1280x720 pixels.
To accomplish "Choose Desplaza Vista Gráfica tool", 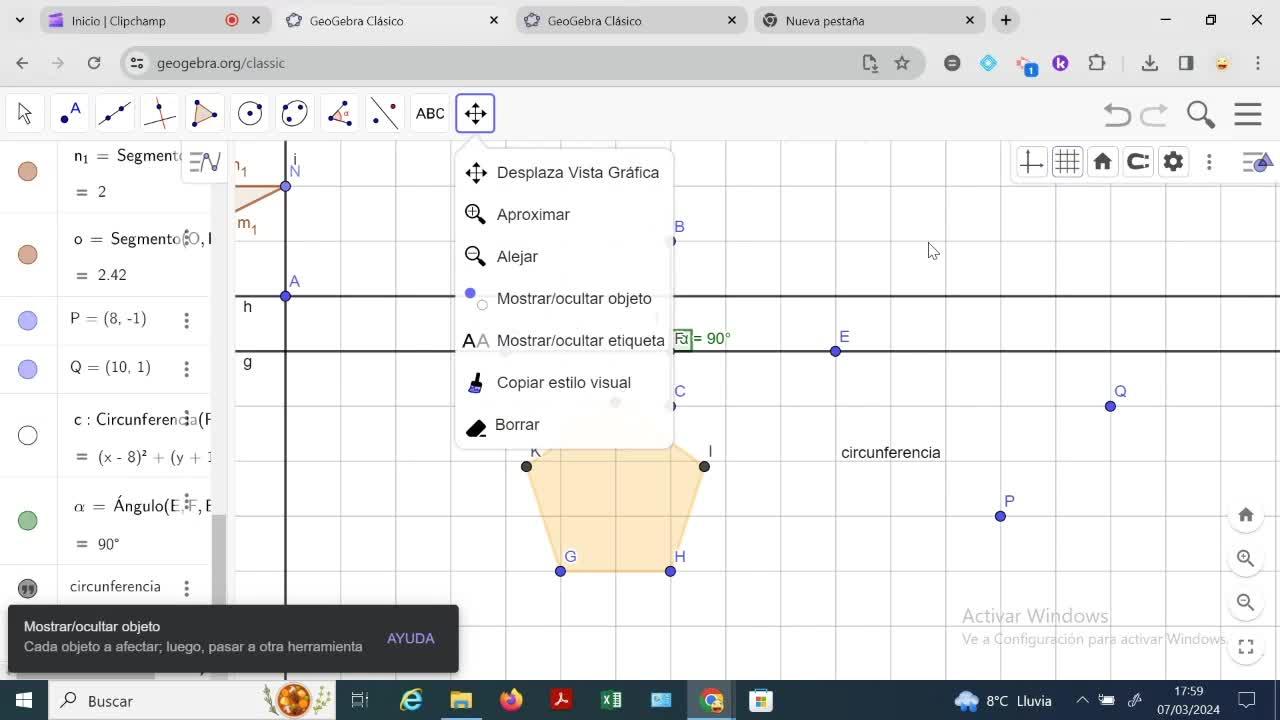I will click(564, 172).
